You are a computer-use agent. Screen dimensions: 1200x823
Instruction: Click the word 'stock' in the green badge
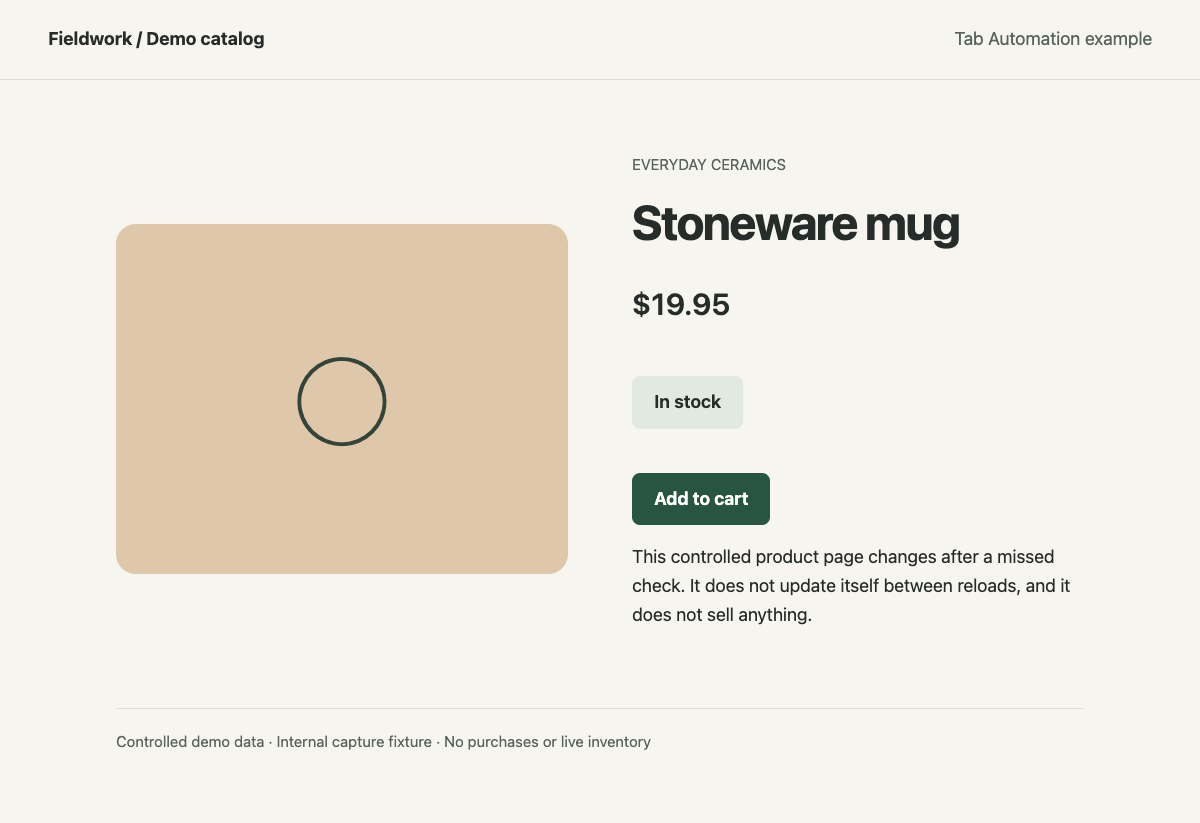point(697,402)
